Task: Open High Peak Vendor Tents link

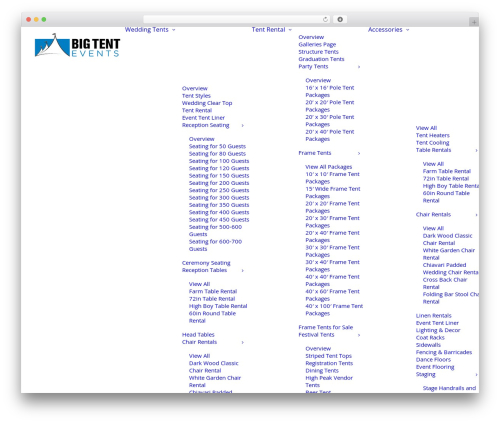Action: (x=329, y=381)
